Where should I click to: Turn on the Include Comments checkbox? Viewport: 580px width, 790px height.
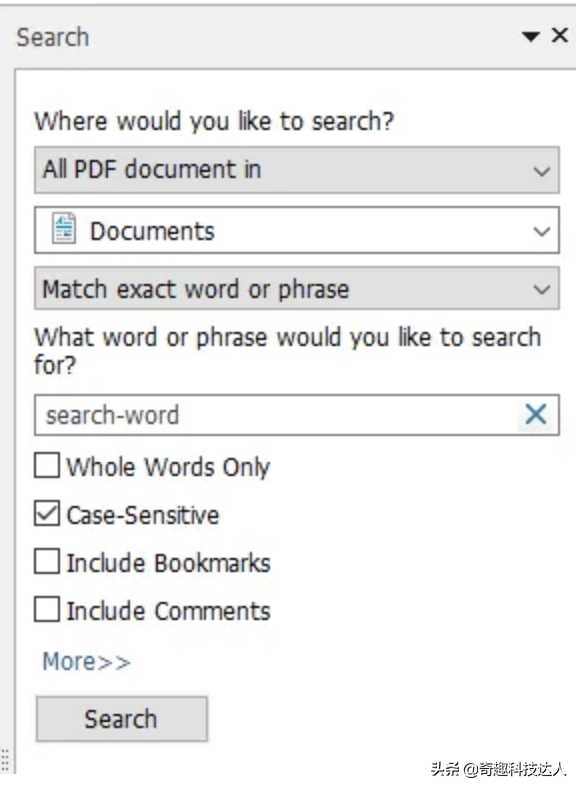click(x=47, y=609)
